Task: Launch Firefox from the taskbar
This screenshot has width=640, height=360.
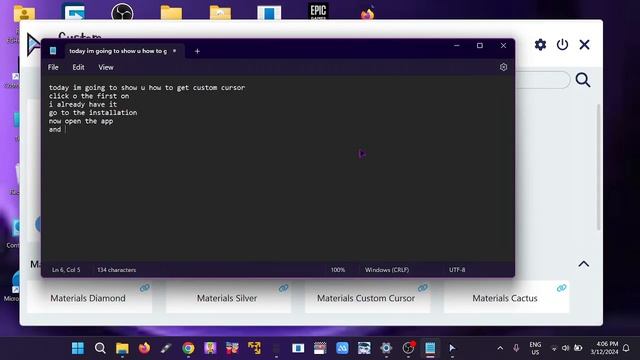Action: [x=144, y=348]
